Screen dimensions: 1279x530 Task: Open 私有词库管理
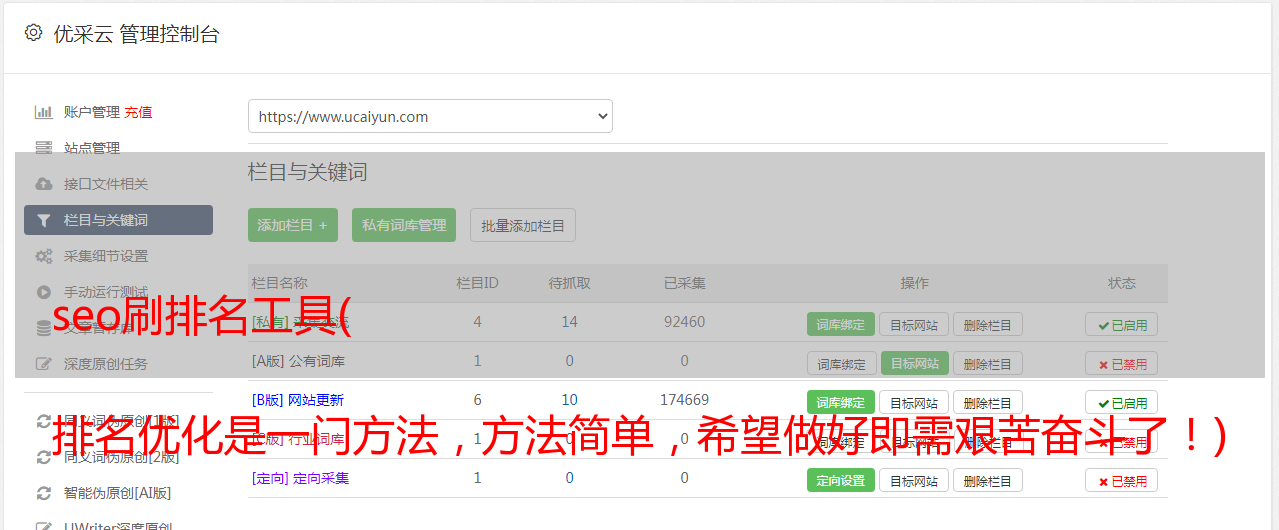[404, 225]
